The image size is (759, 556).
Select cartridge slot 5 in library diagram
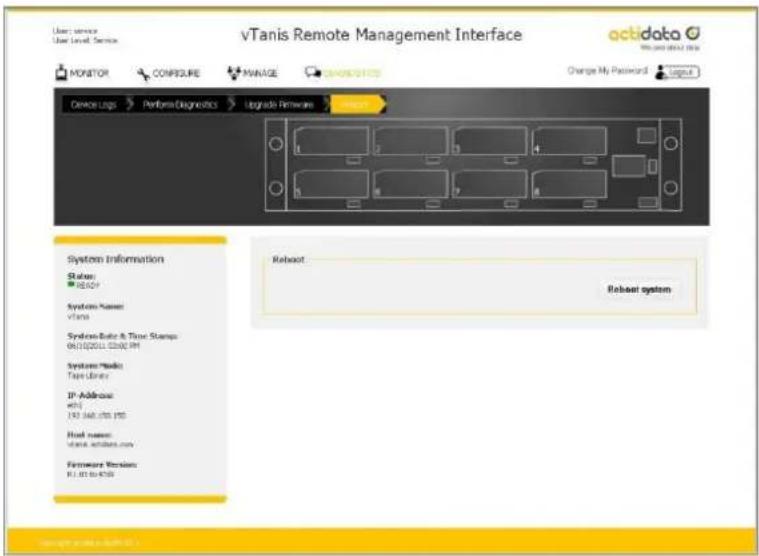331,184
